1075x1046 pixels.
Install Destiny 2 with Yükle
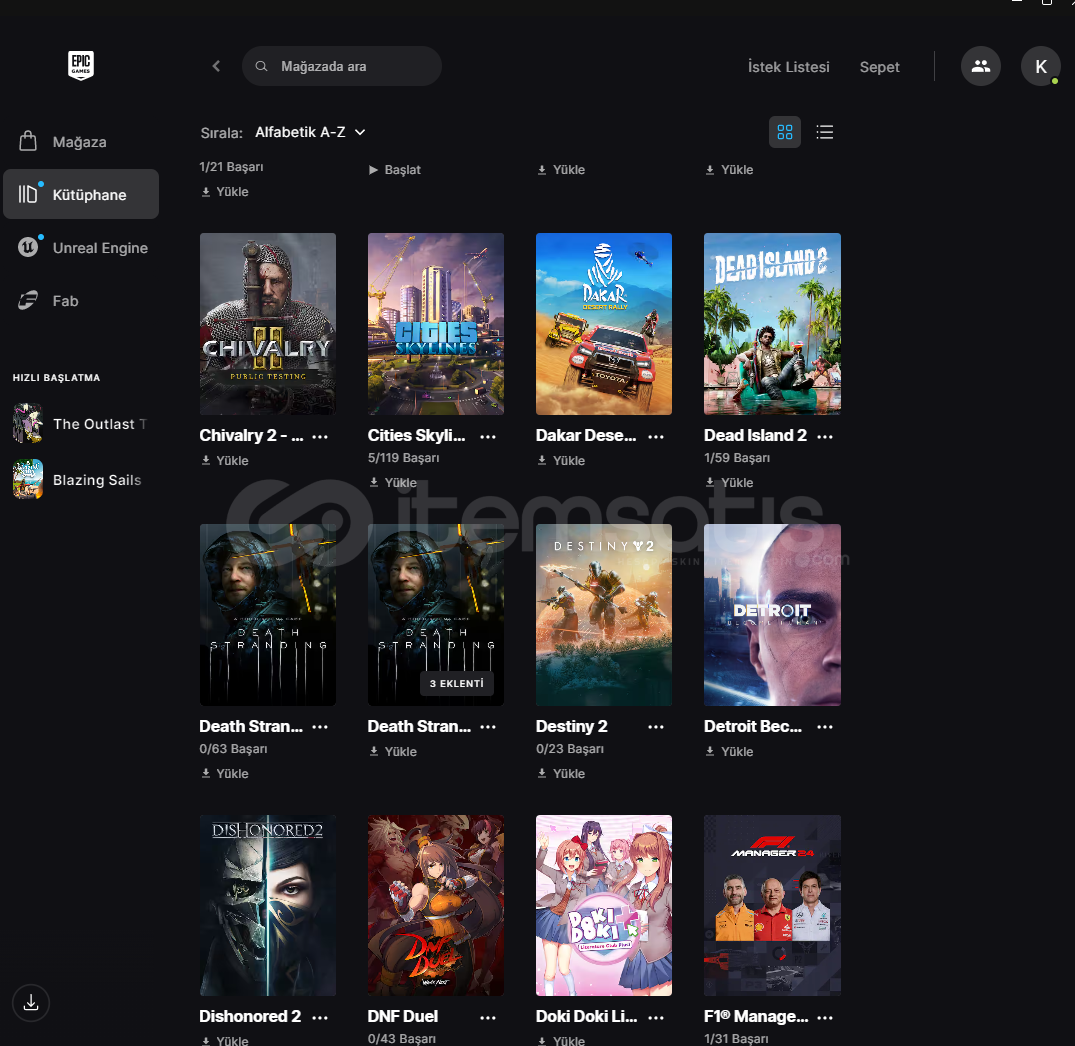tap(561, 773)
